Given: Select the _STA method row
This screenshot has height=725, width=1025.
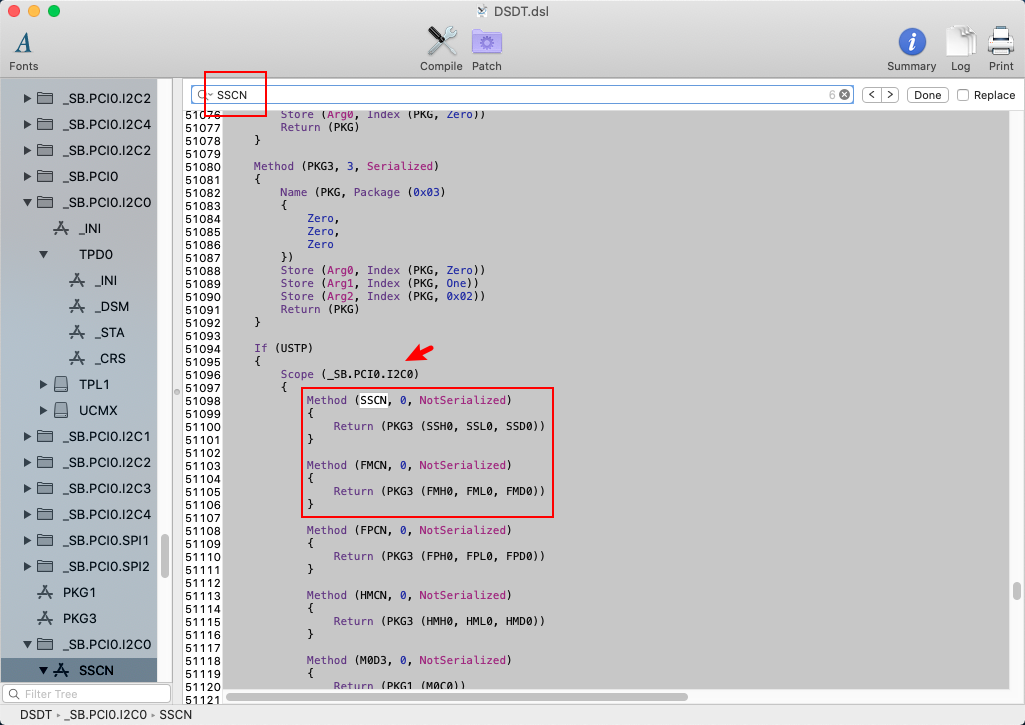Looking at the screenshot, I should click(79, 333).
